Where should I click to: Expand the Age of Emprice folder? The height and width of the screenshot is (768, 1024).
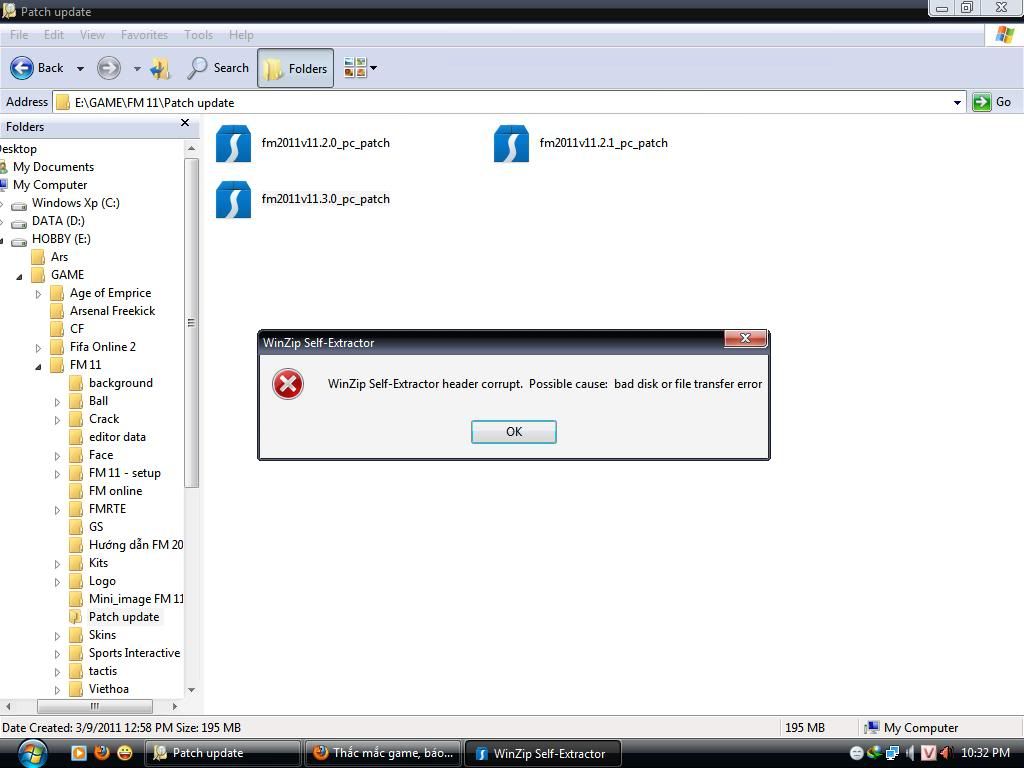[x=38, y=295]
